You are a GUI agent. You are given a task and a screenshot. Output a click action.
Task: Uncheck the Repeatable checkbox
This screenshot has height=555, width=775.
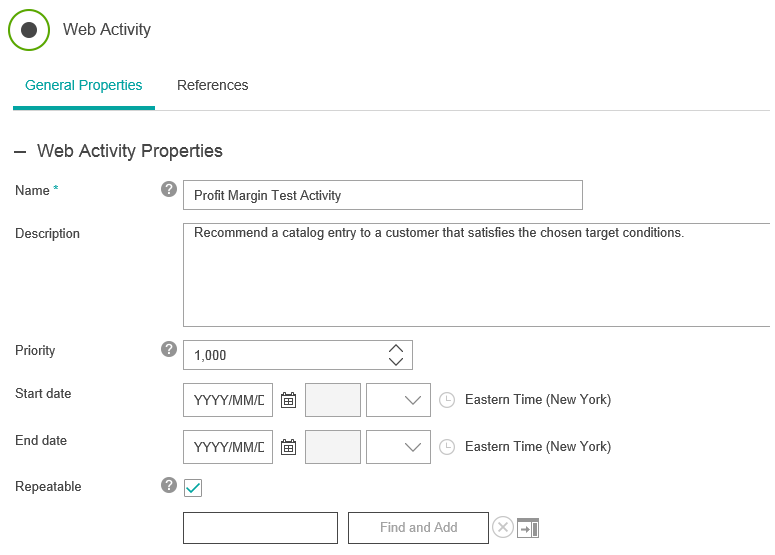click(x=193, y=487)
